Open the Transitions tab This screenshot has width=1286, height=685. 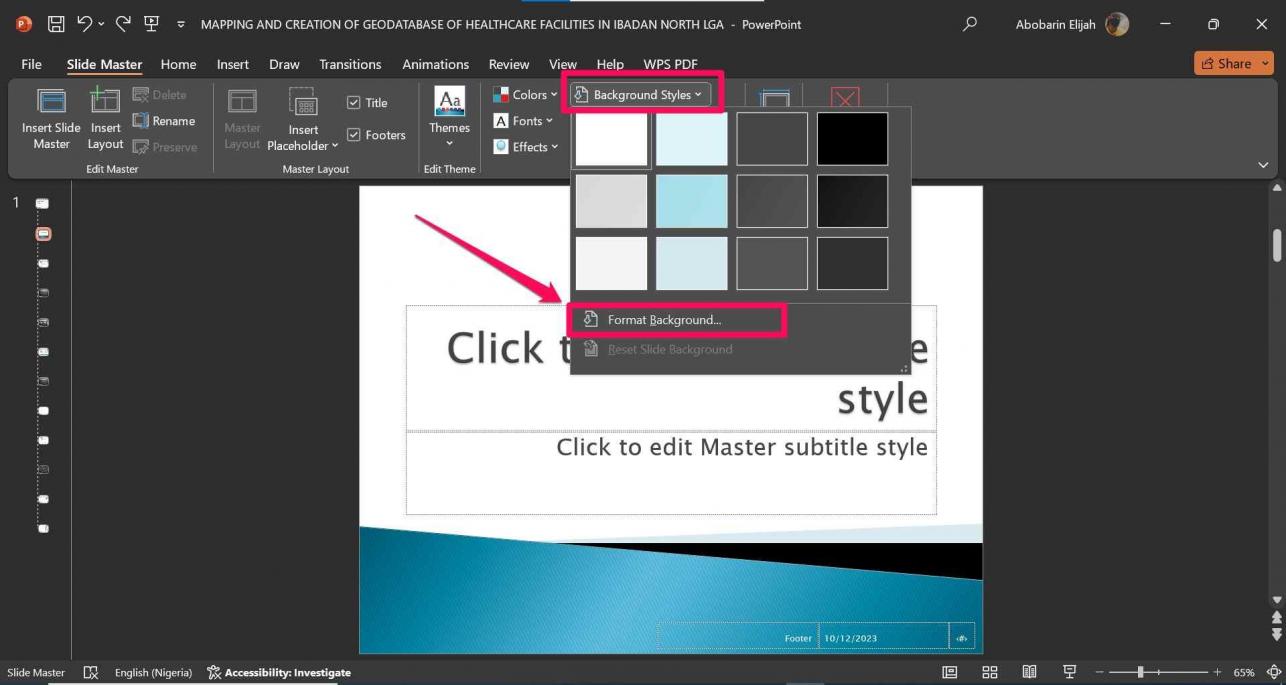point(350,64)
